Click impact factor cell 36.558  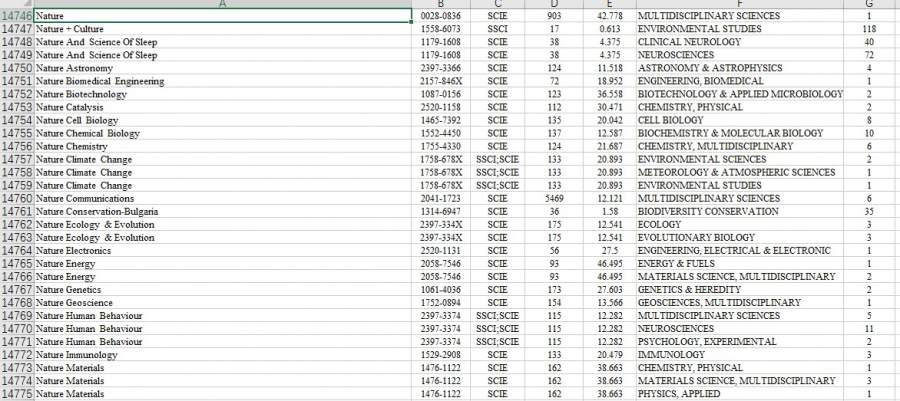coord(610,94)
